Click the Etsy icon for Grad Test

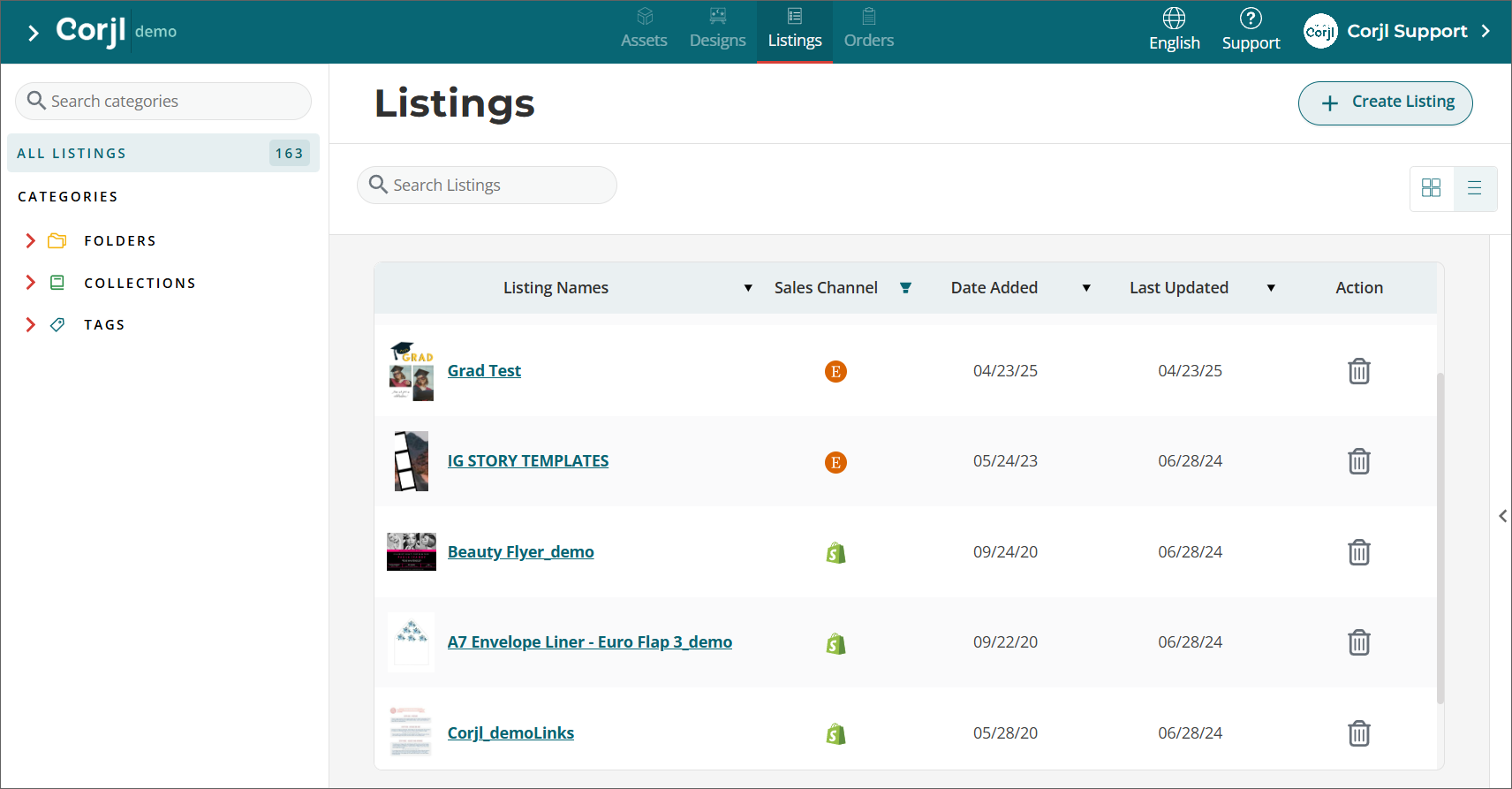(835, 371)
